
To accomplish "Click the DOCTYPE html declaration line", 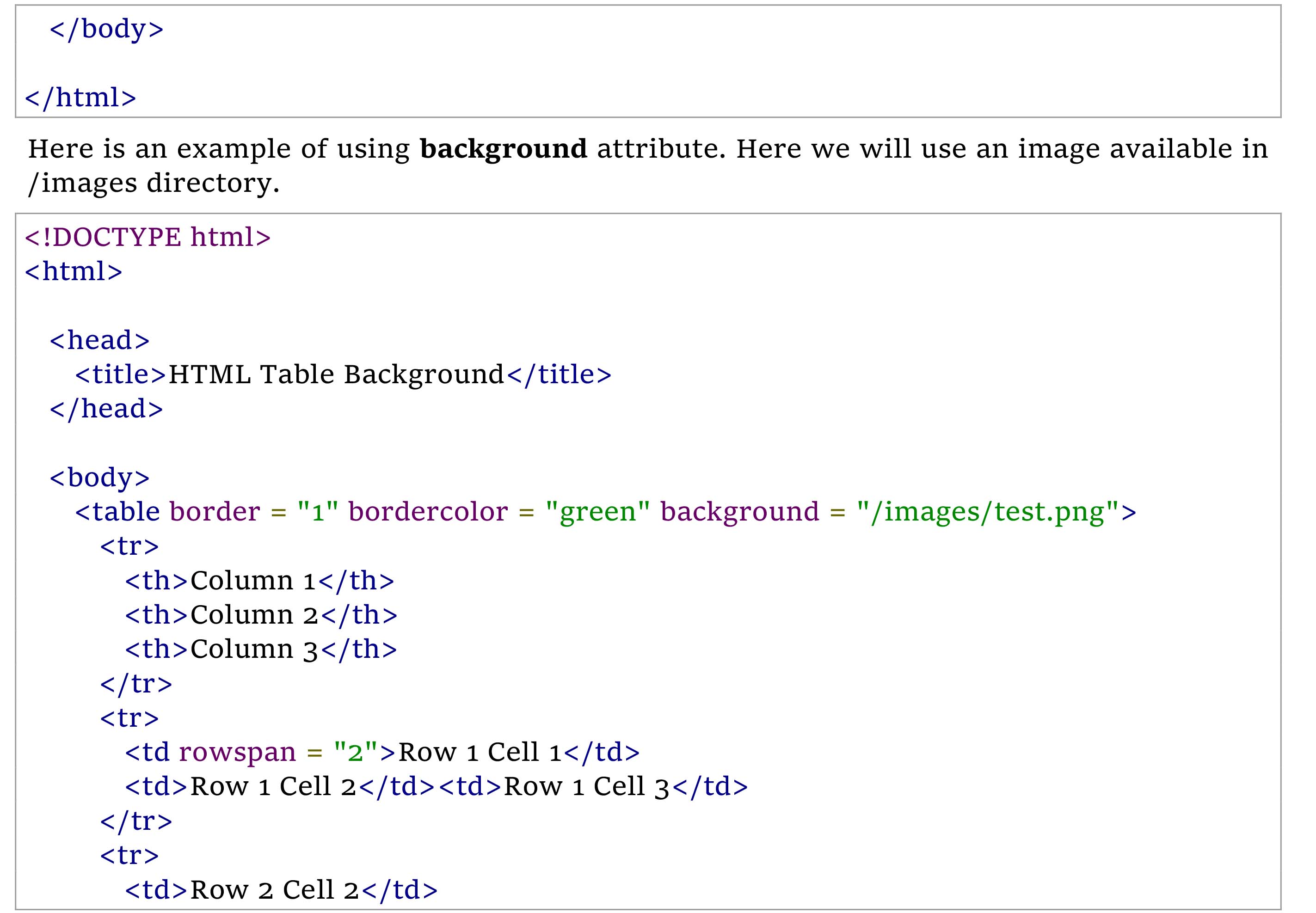I will [x=148, y=237].
